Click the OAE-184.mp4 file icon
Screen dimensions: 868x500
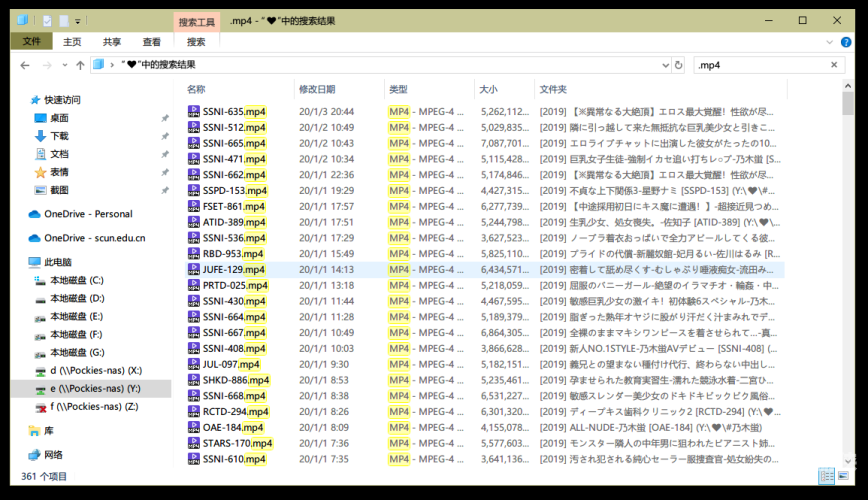tap(194, 427)
